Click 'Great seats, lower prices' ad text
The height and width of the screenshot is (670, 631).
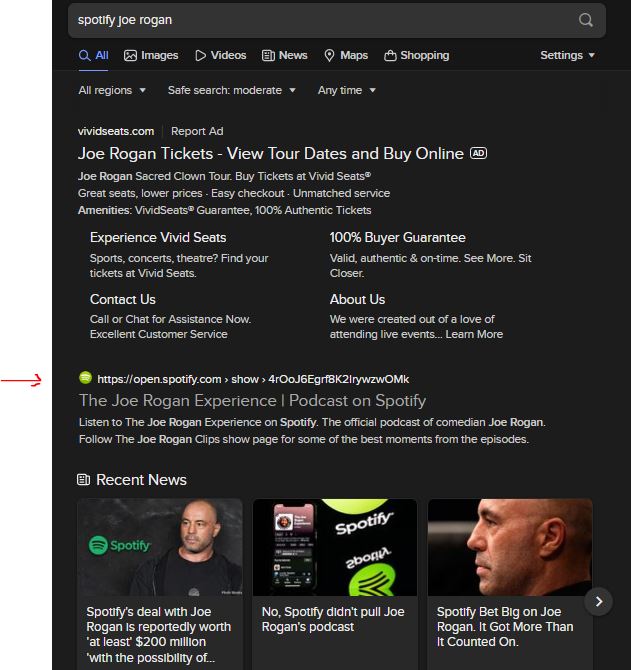pyautogui.click(x=234, y=193)
